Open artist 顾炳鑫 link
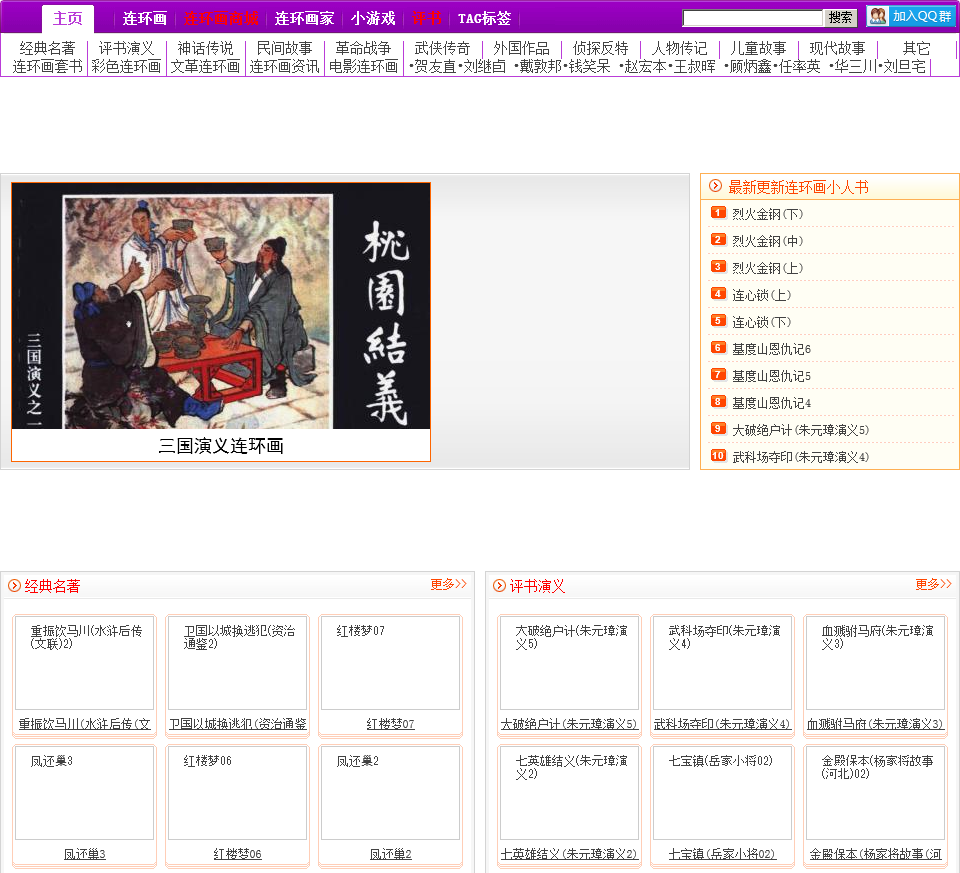This screenshot has width=960, height=873. coord(751,66)
